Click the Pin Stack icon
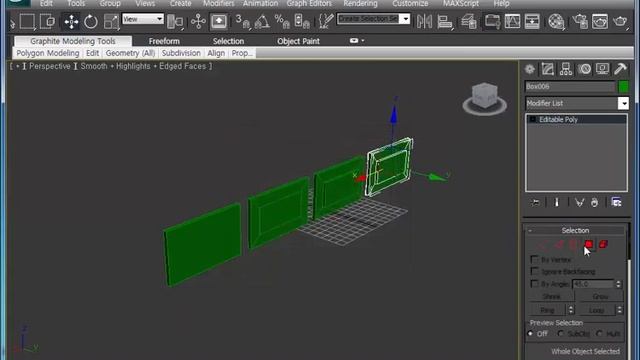 pos(536,202)
